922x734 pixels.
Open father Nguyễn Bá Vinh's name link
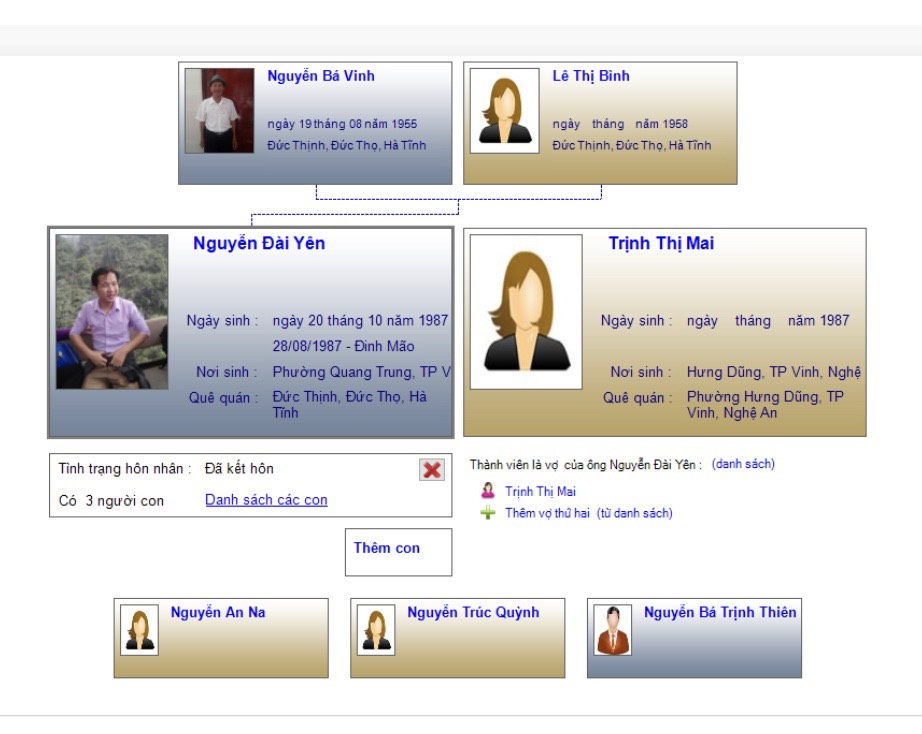coord(321,76)
